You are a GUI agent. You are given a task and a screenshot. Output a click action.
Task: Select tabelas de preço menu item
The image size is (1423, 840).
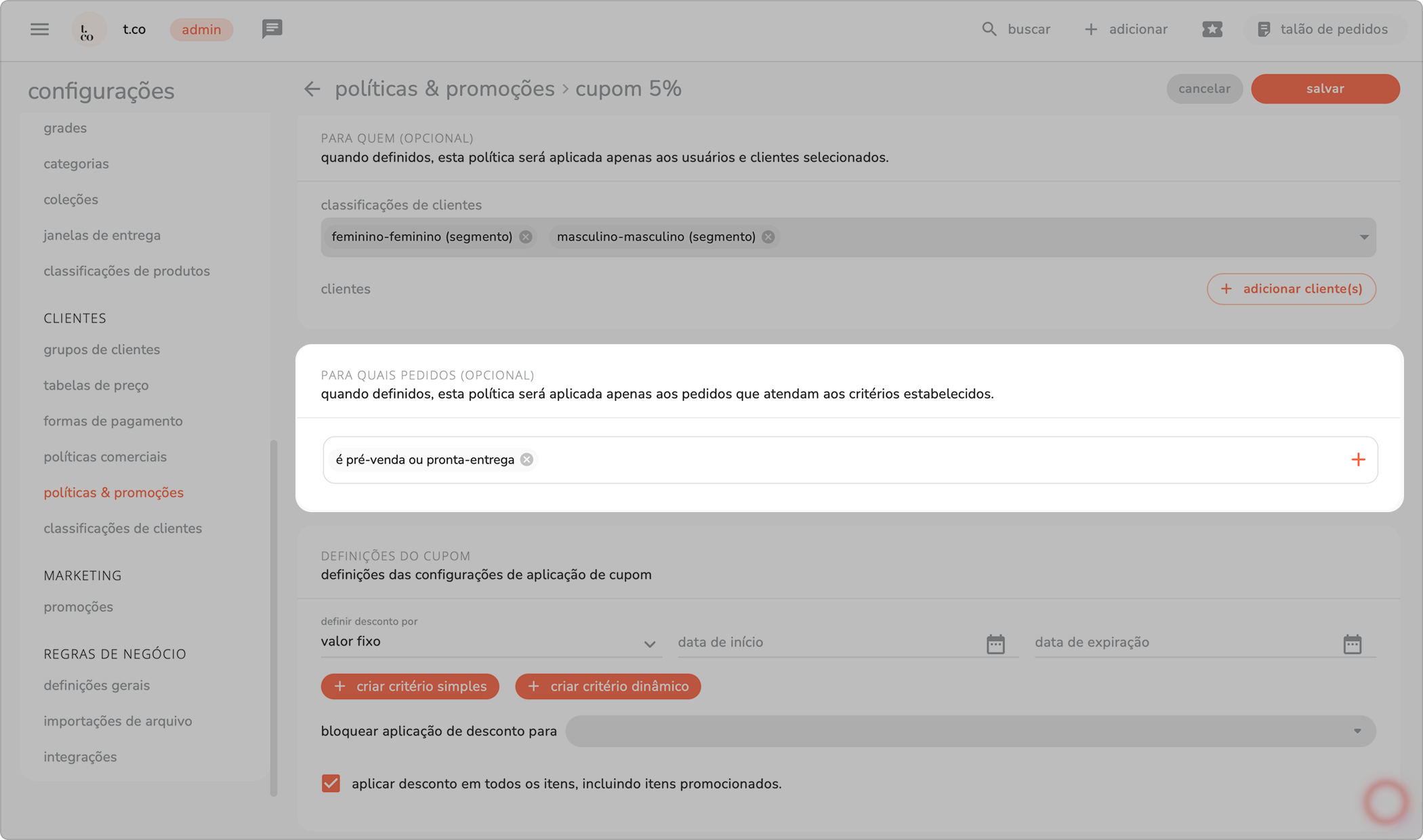96,385
